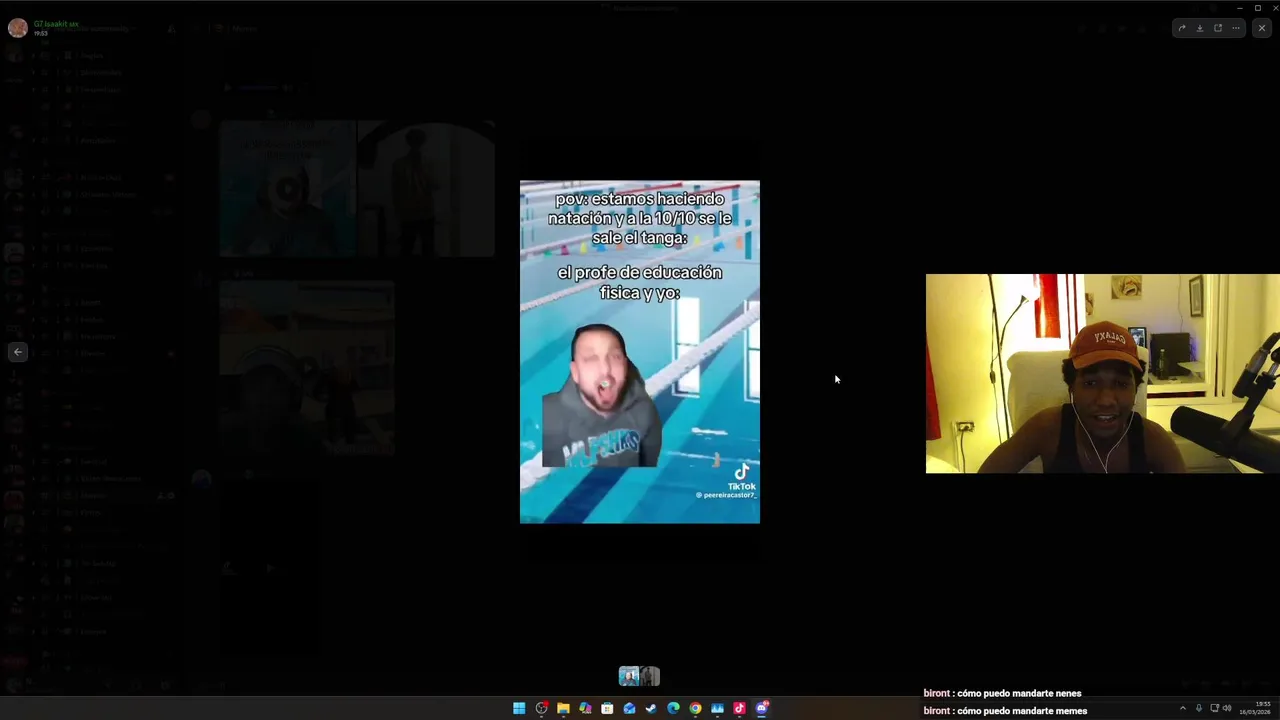Open the three-dots more options menu

1236,28
